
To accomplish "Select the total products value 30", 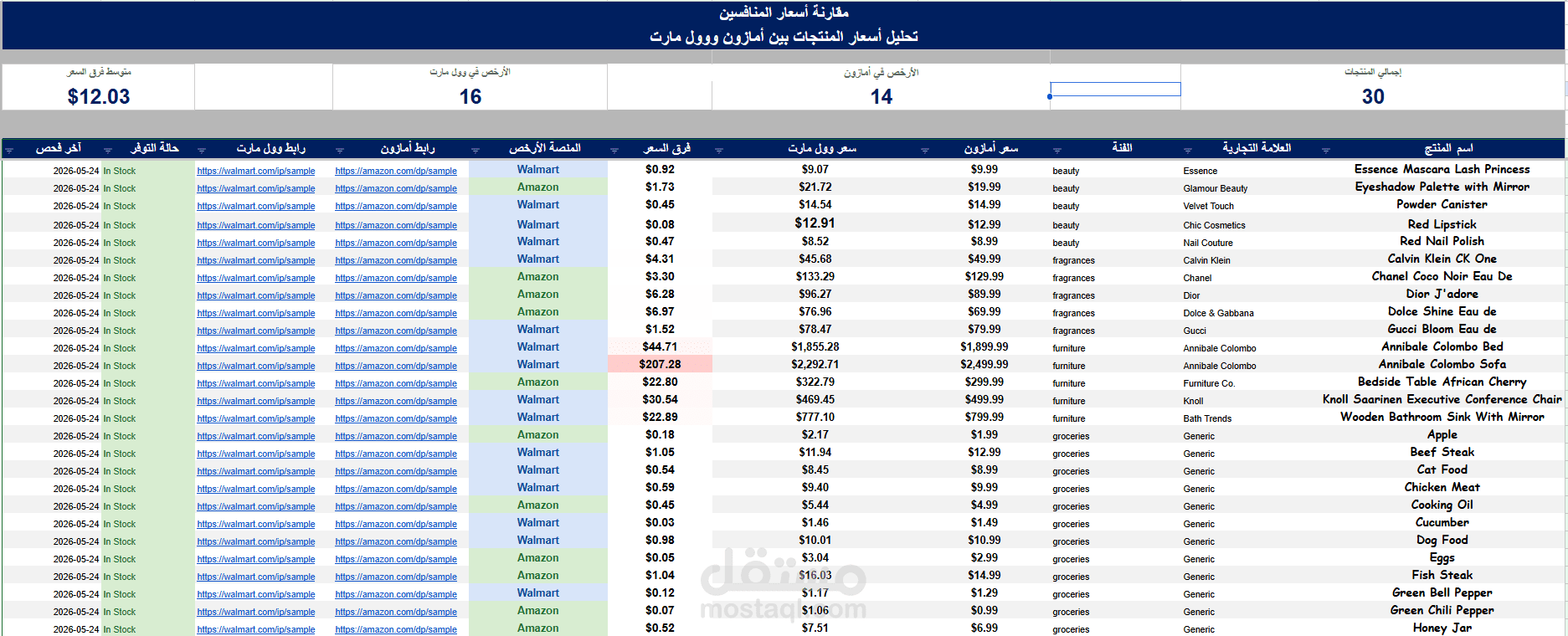I will [x=1373, y=97].
